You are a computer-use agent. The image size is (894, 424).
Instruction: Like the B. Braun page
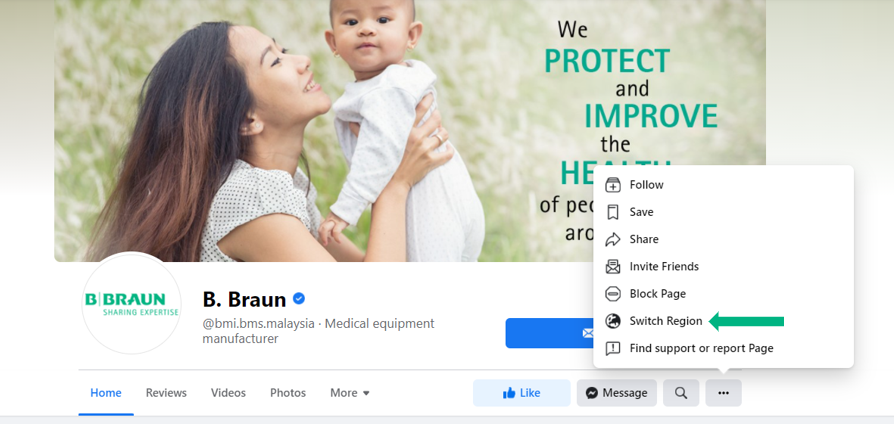pyautogui.click(x=521, y=393)
